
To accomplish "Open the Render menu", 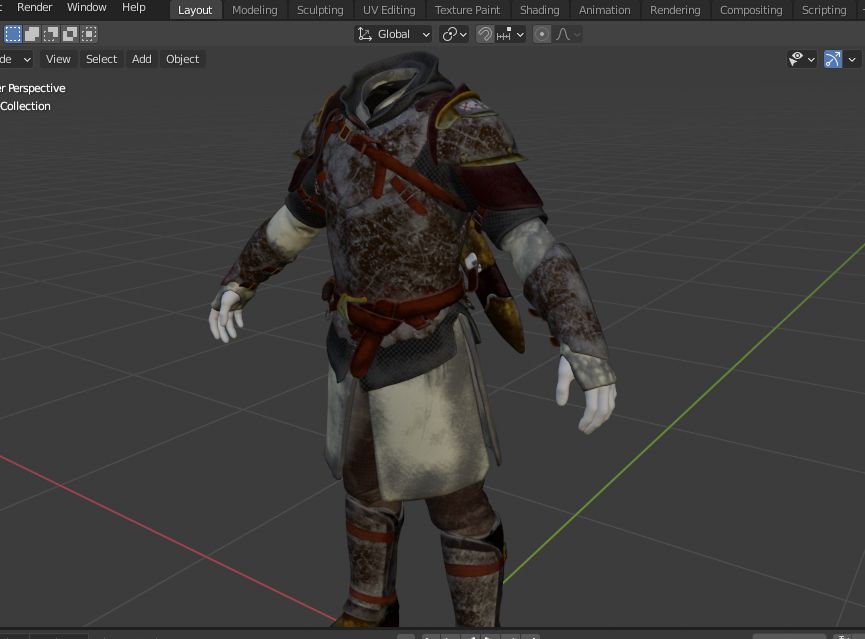I will tap(35, 8).
